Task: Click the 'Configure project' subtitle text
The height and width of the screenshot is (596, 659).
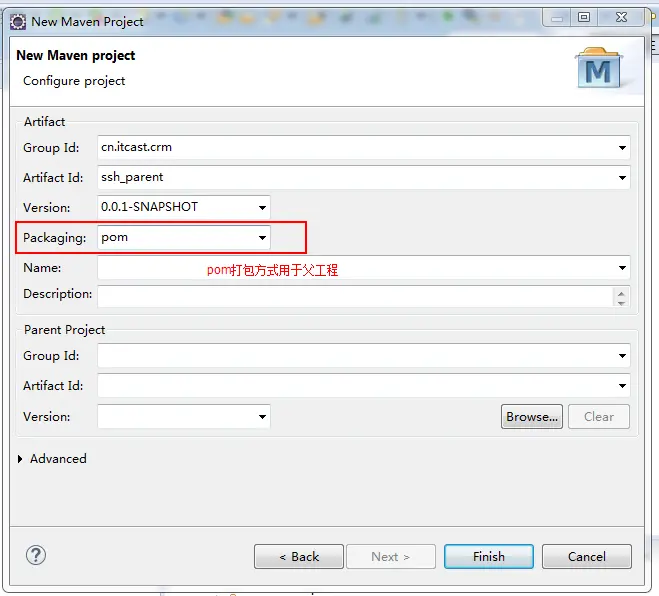Action: point(74,81)
